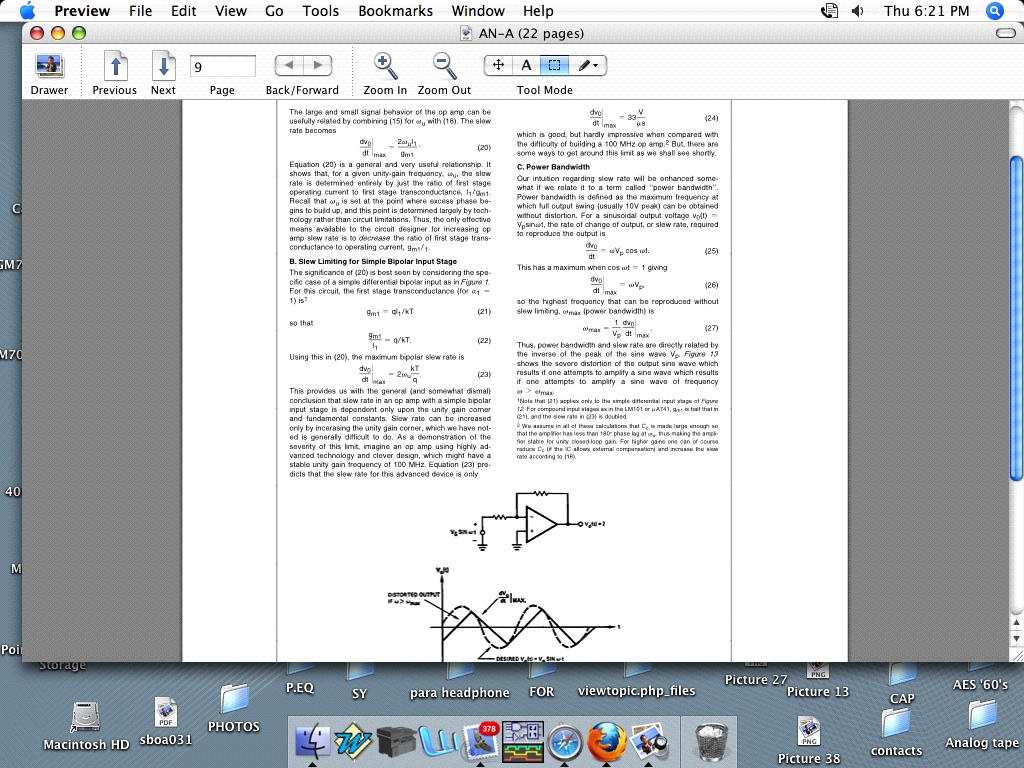Open the Apple menu

point(27,10)
